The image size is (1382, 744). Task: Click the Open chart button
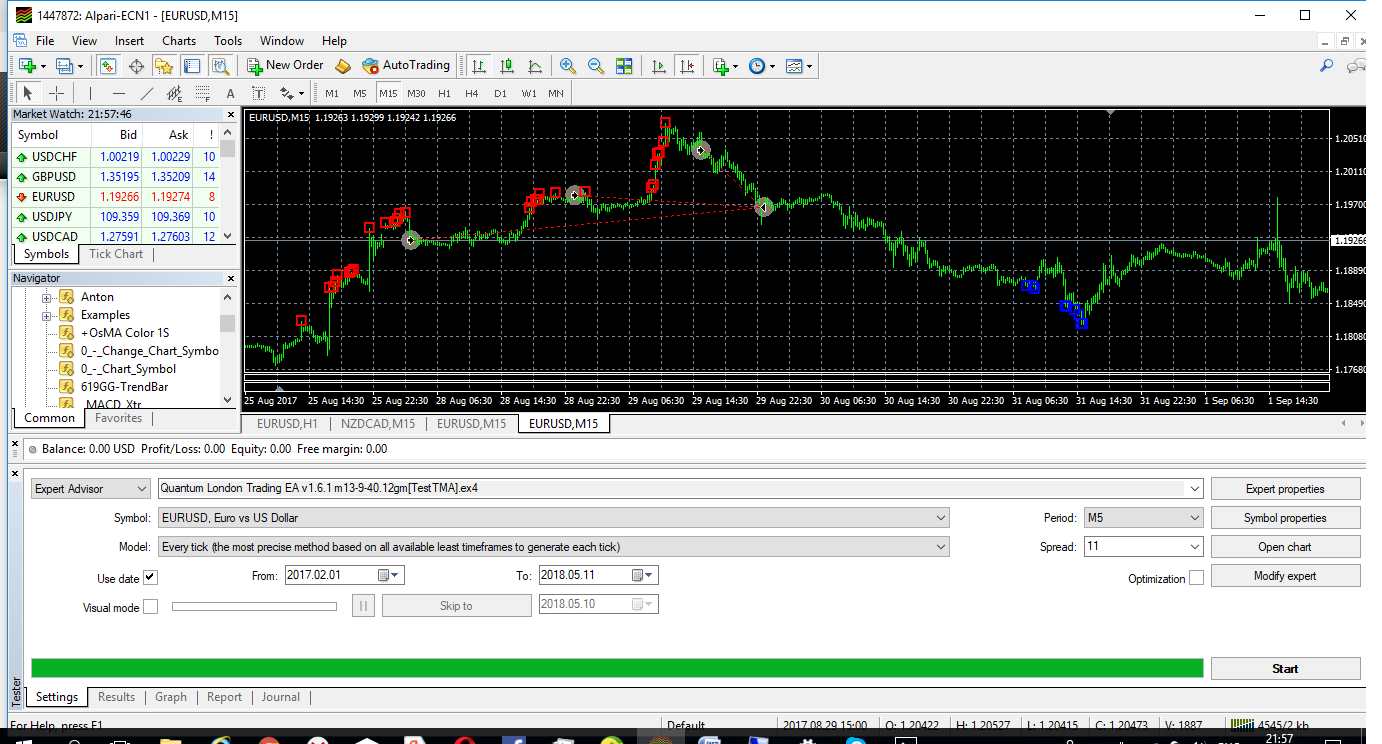click(1285, 547)
